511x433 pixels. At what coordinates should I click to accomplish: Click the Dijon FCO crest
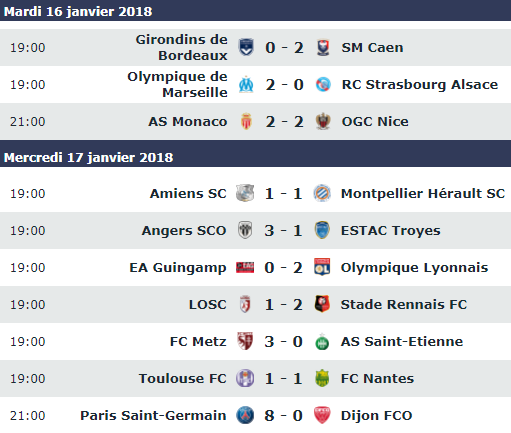pos(322,415)
